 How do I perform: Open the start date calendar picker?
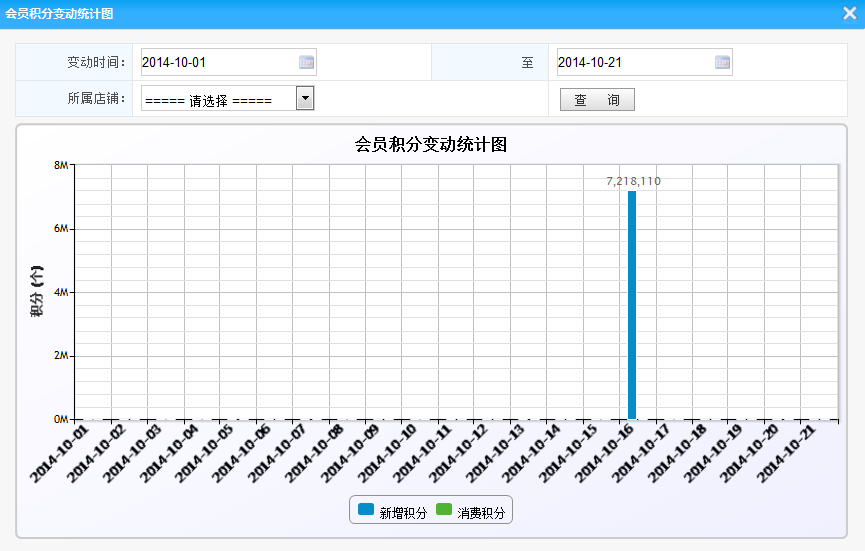(x=307, y=62)
